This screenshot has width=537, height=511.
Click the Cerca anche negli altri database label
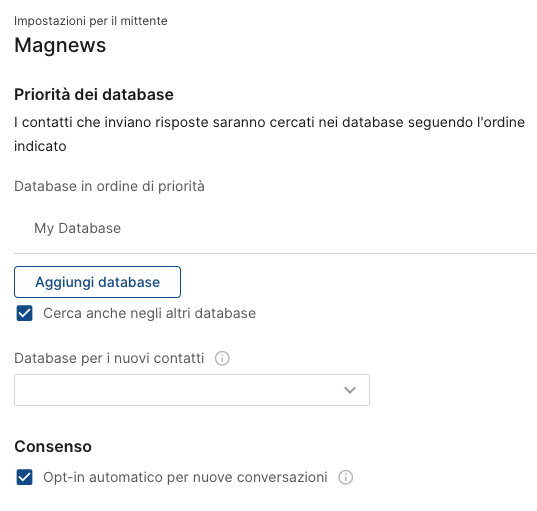(x=149, y=313)
